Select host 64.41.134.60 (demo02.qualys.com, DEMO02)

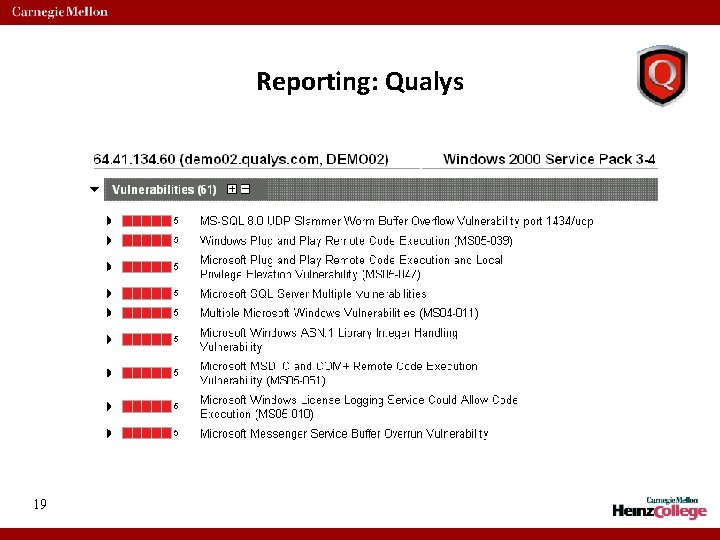241,159
